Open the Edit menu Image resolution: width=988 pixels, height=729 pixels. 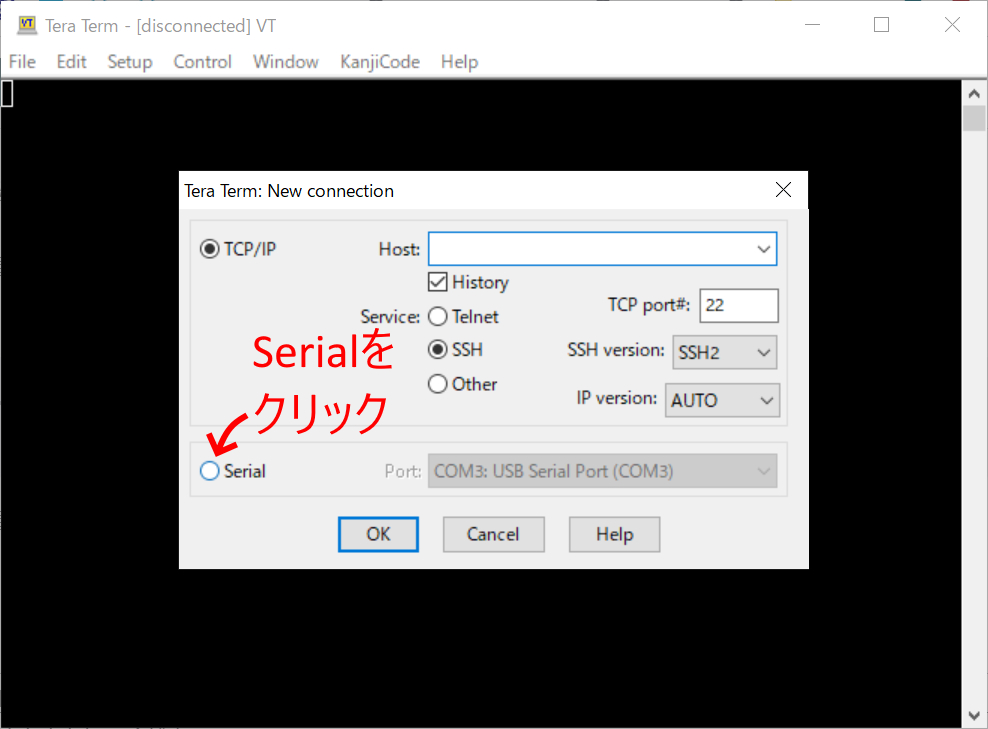(71, 62)
